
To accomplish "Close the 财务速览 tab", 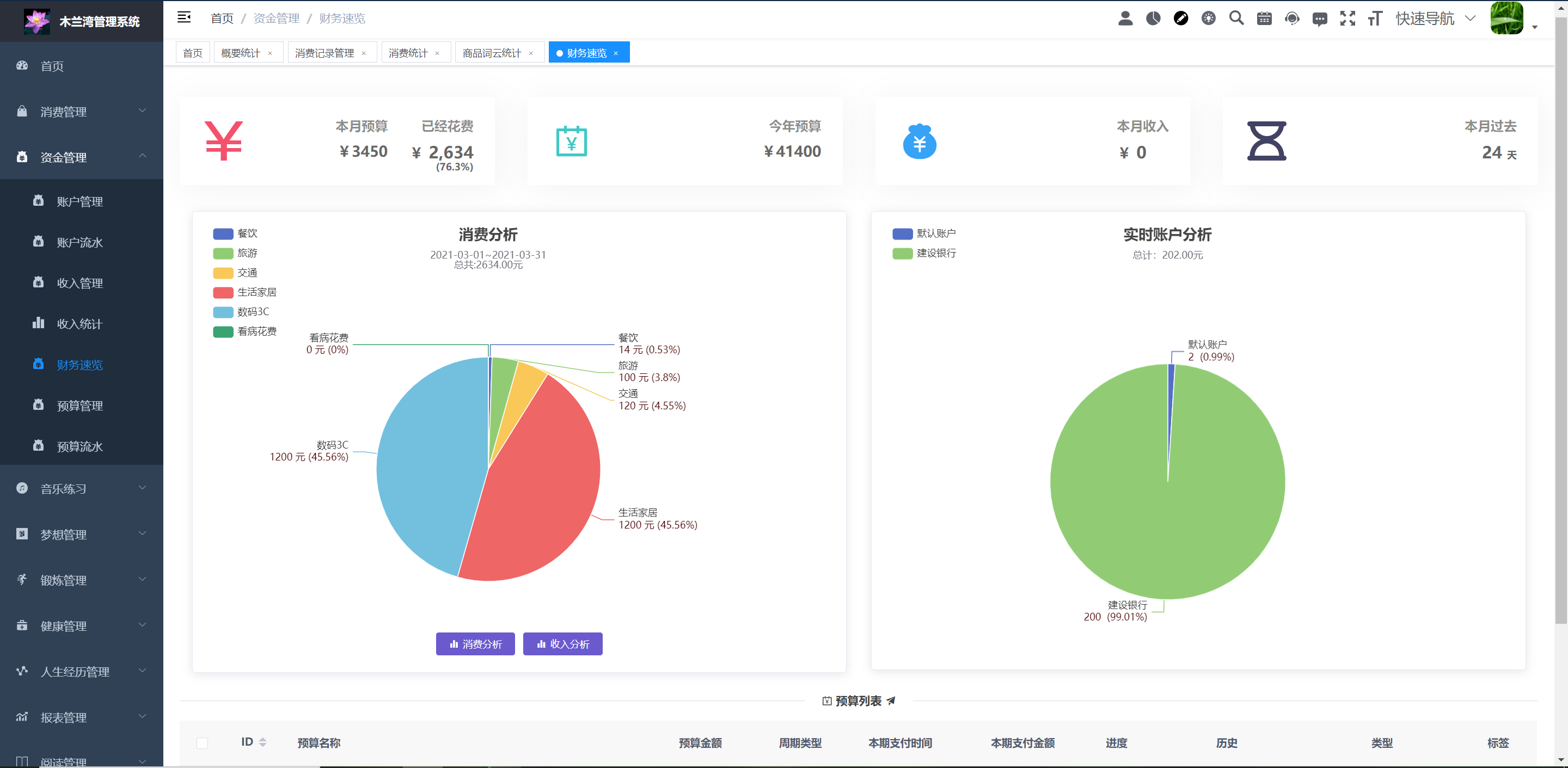I will pos(616,53).
